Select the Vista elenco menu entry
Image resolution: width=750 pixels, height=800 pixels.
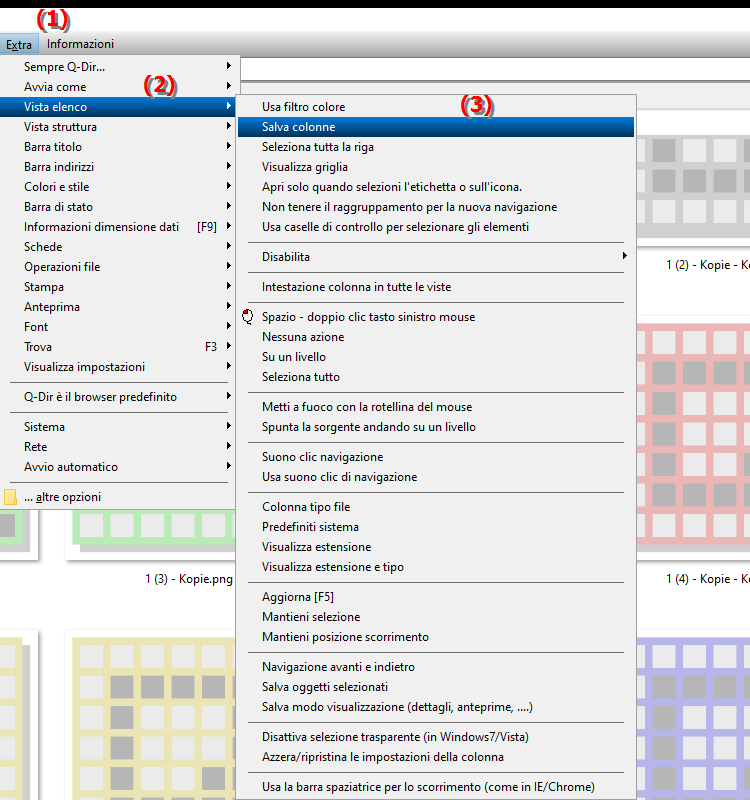click(118, 107)
